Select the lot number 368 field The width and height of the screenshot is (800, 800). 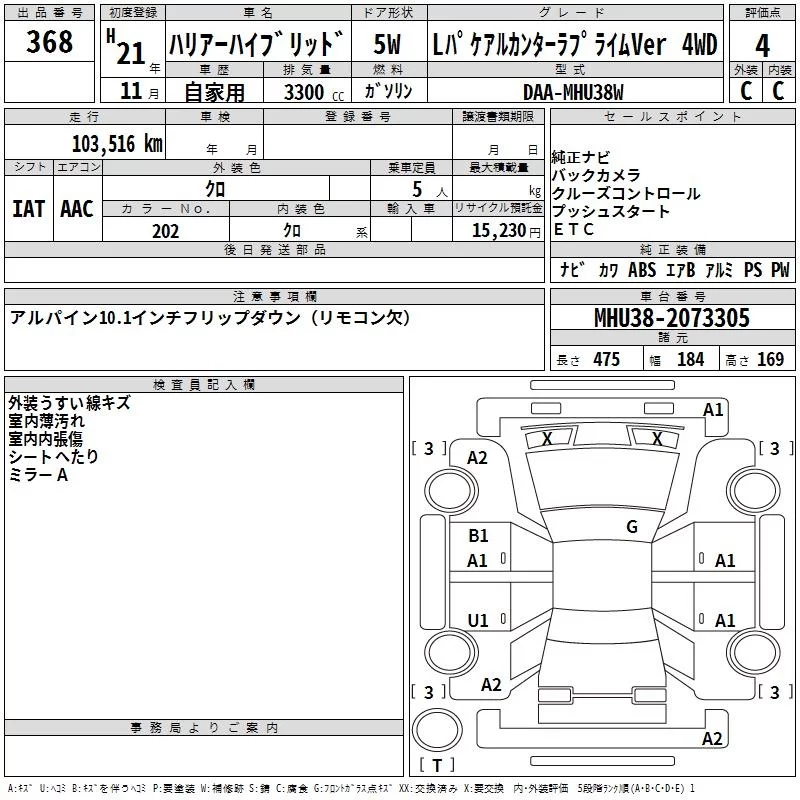(x=49, y=41)
